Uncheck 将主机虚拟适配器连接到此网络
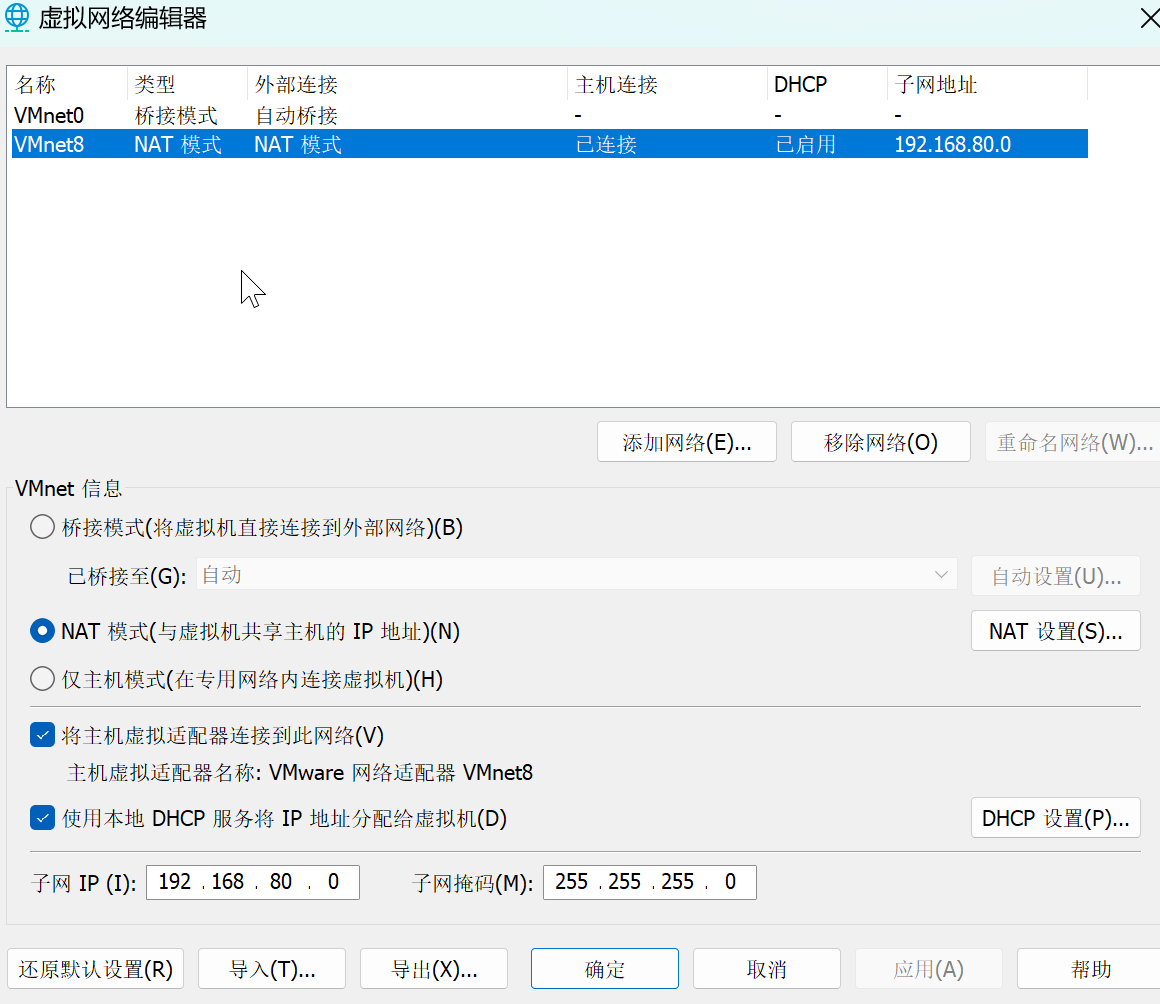 pyautogui.click(x=42, y=734)
